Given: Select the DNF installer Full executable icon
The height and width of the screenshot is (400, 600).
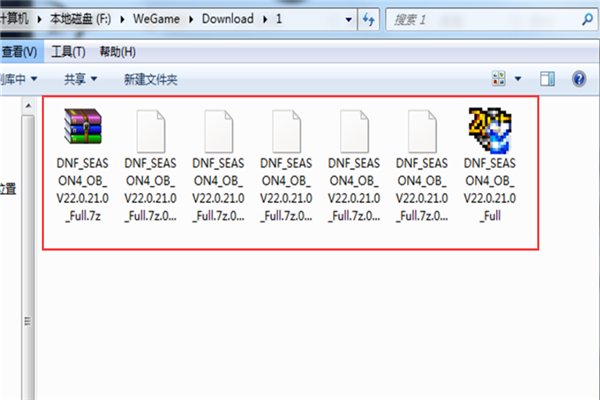Looking at the screenshot, I should (490, 130).
